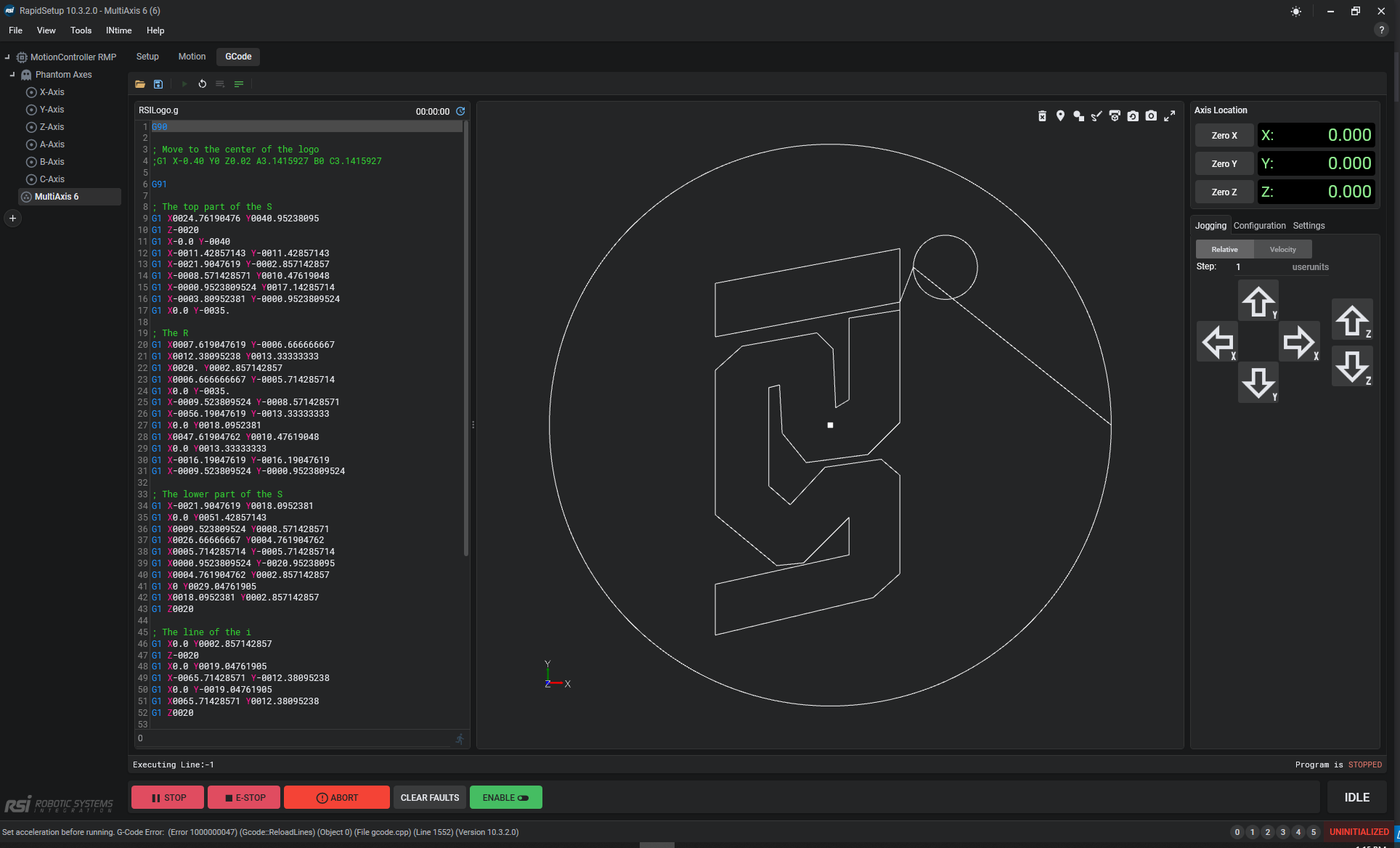Click the 3D printer view icon
Image resolution: width=1400 pixels, height=848 pixels.
(x=1115, y=116)
